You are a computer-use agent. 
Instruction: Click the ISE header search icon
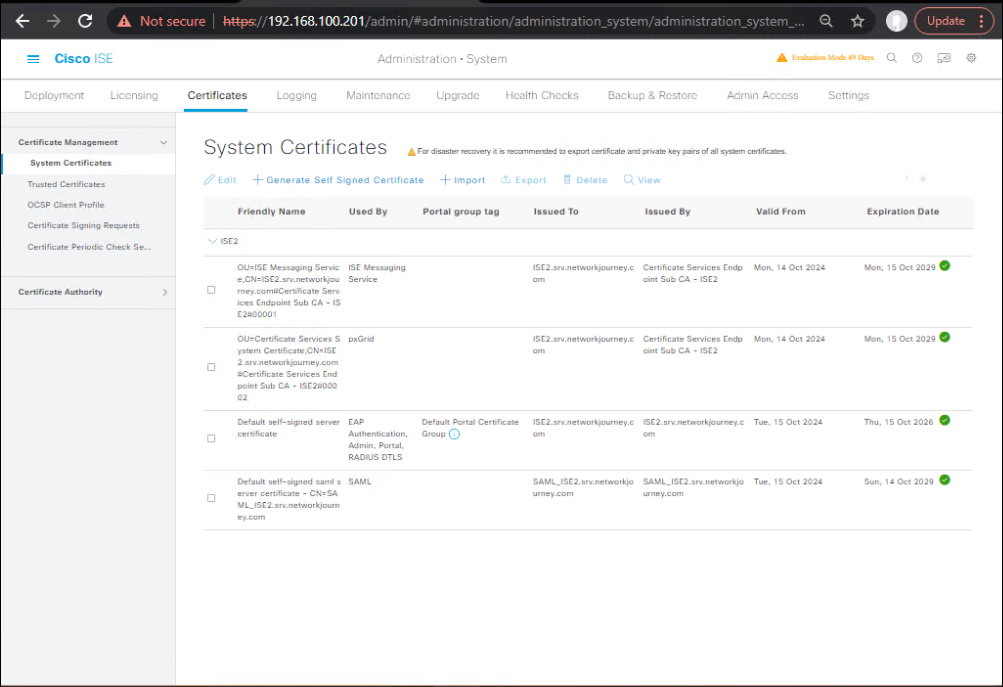(892, 58)
